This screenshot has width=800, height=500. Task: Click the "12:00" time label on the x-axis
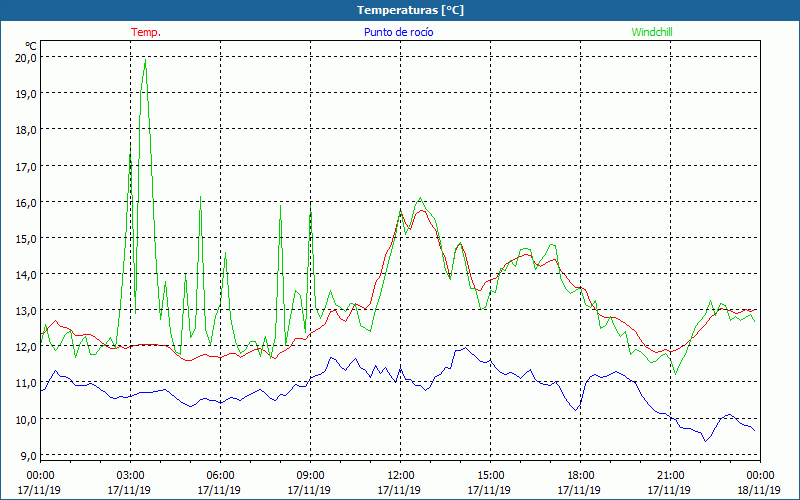(401, 475)
